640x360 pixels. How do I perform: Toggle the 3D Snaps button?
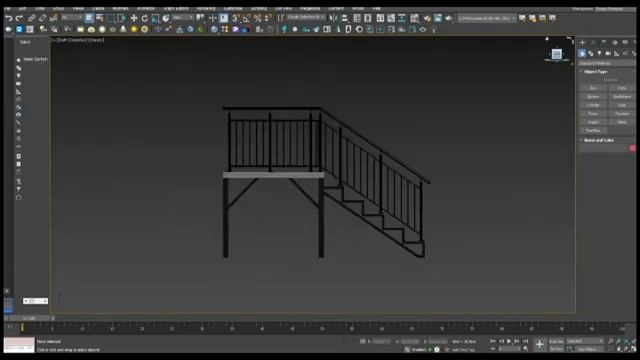[236, 18]
